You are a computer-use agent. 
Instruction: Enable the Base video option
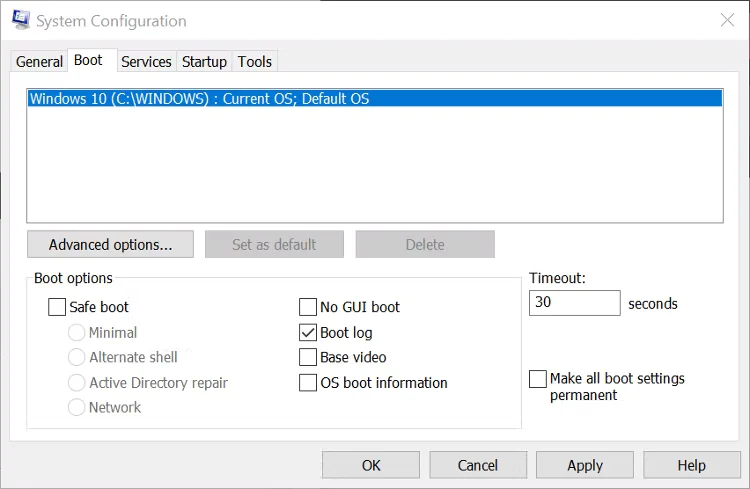308,357
